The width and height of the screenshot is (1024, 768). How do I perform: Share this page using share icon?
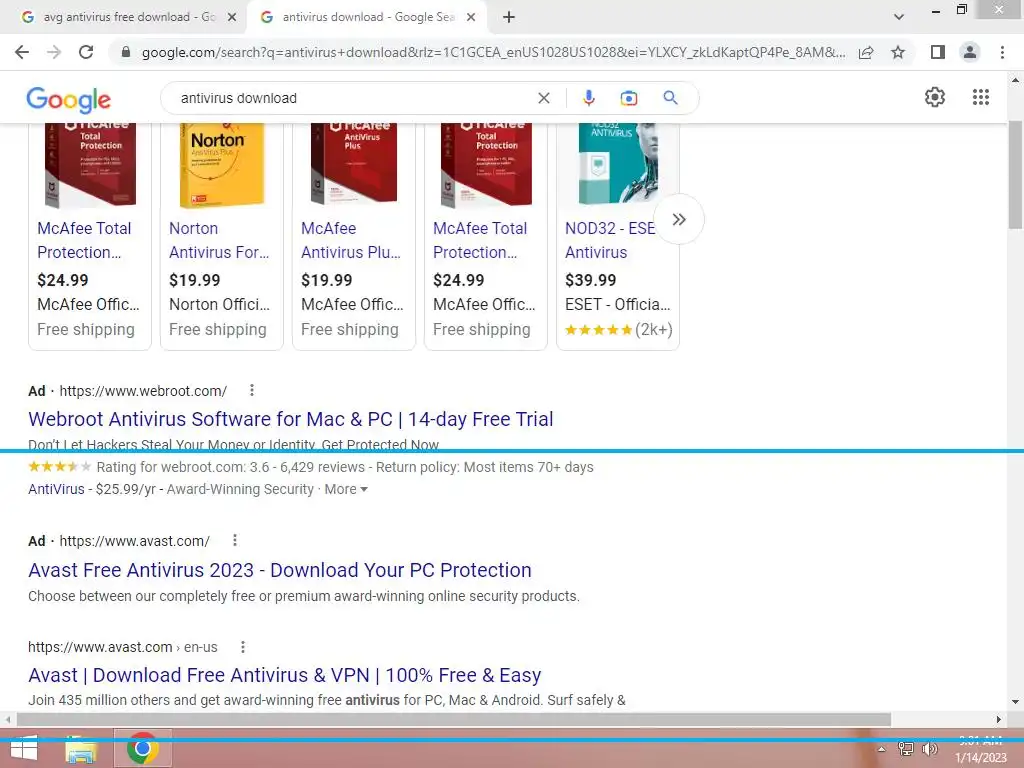tap(866, 52)
